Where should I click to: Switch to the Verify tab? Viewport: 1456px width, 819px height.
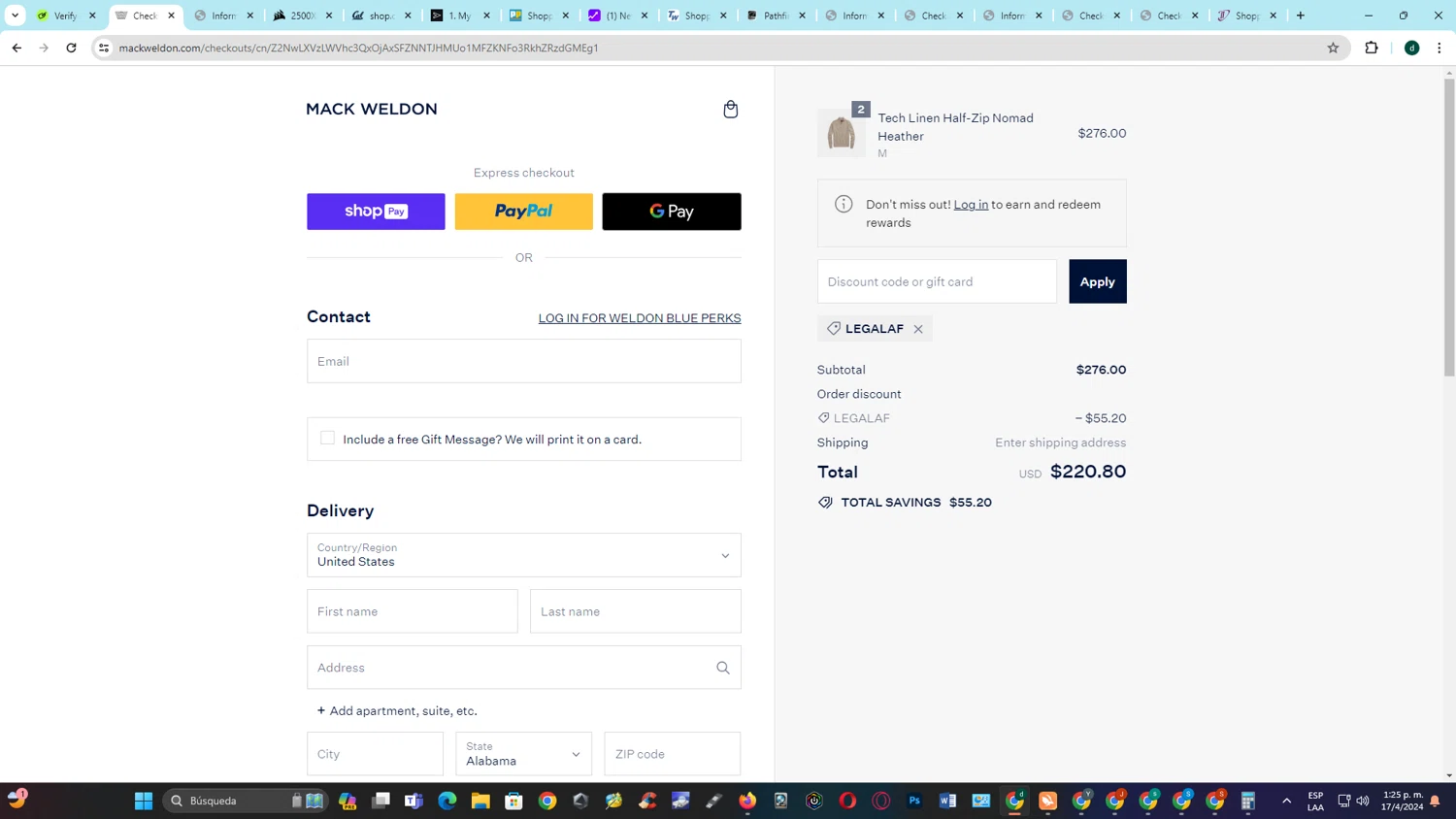[66, 16]
